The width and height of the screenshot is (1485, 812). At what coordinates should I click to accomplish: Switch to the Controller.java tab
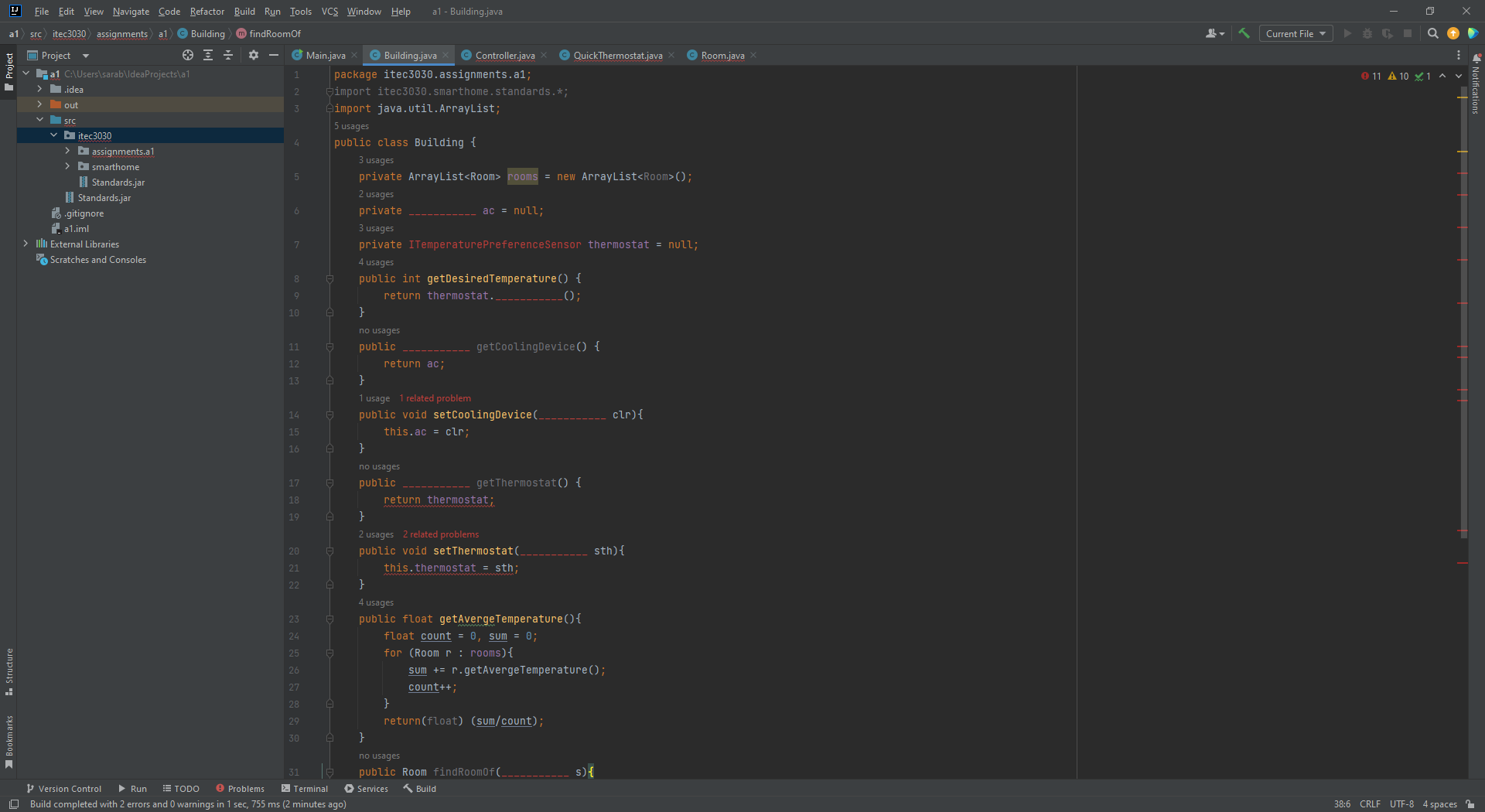click(x=504, y=55)
